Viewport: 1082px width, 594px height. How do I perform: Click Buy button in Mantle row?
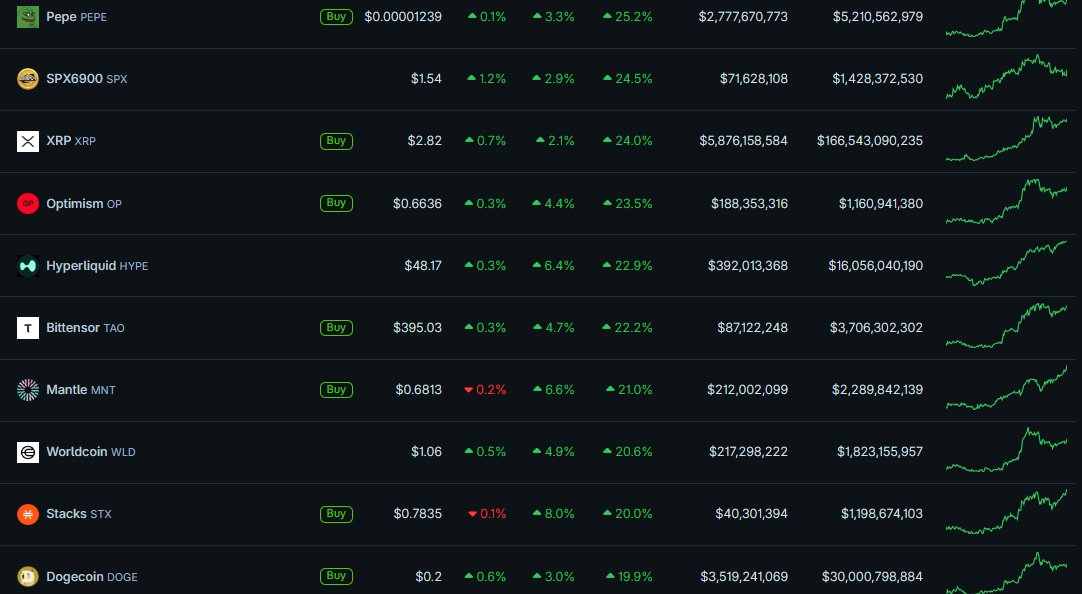coord(336,390)
